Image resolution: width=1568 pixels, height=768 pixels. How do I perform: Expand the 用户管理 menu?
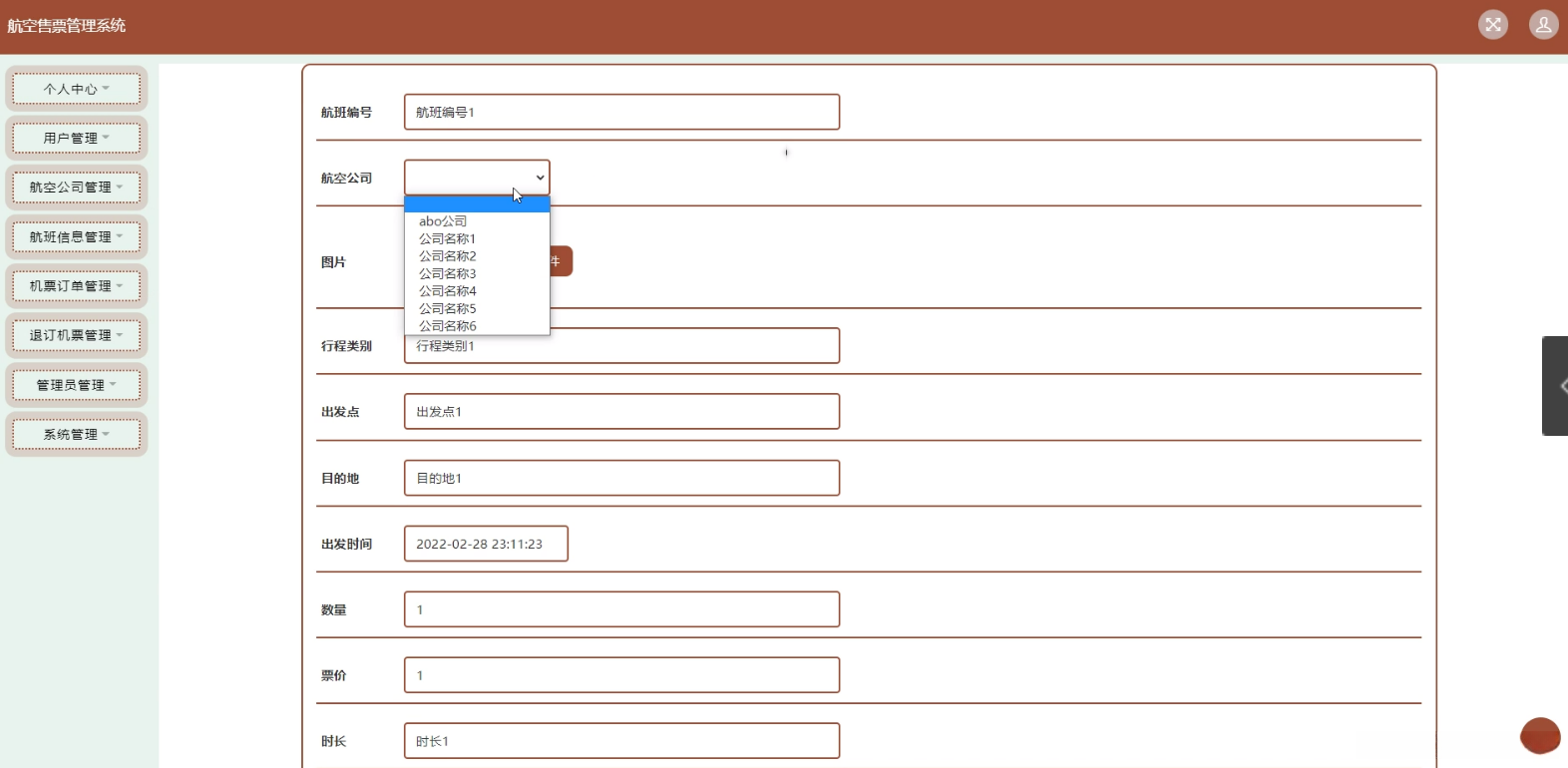tap(77, 138)
